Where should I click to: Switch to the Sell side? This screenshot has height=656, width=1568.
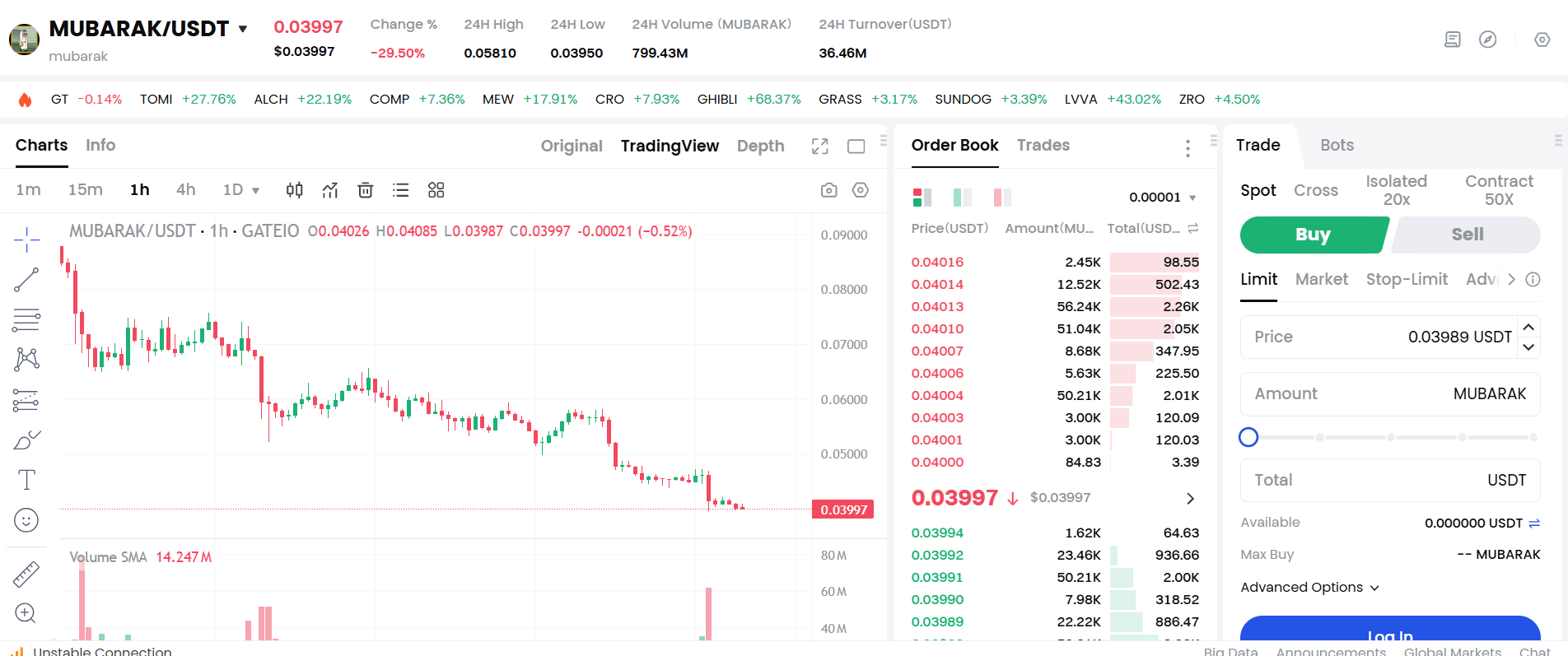click(1467, 235)
